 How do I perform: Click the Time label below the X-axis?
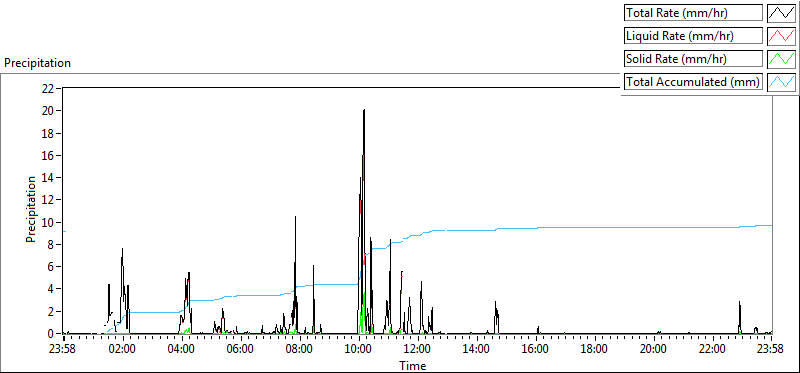(x=413, y=365)
